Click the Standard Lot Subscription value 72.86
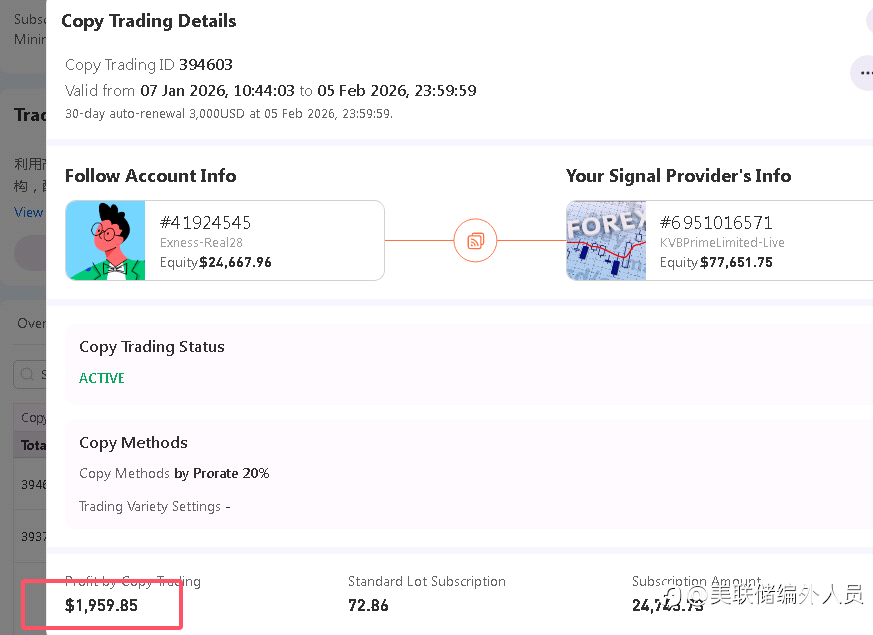 368,605
